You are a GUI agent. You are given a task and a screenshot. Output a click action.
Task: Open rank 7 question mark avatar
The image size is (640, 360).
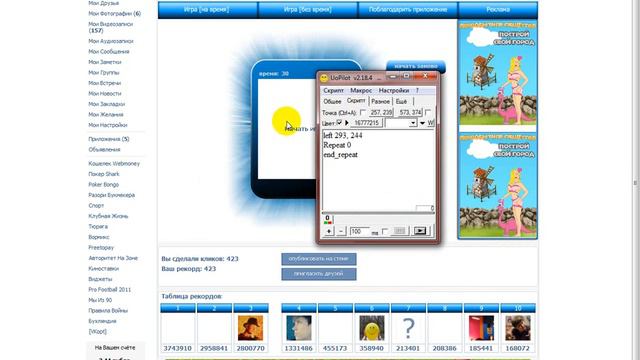[408, 328]
